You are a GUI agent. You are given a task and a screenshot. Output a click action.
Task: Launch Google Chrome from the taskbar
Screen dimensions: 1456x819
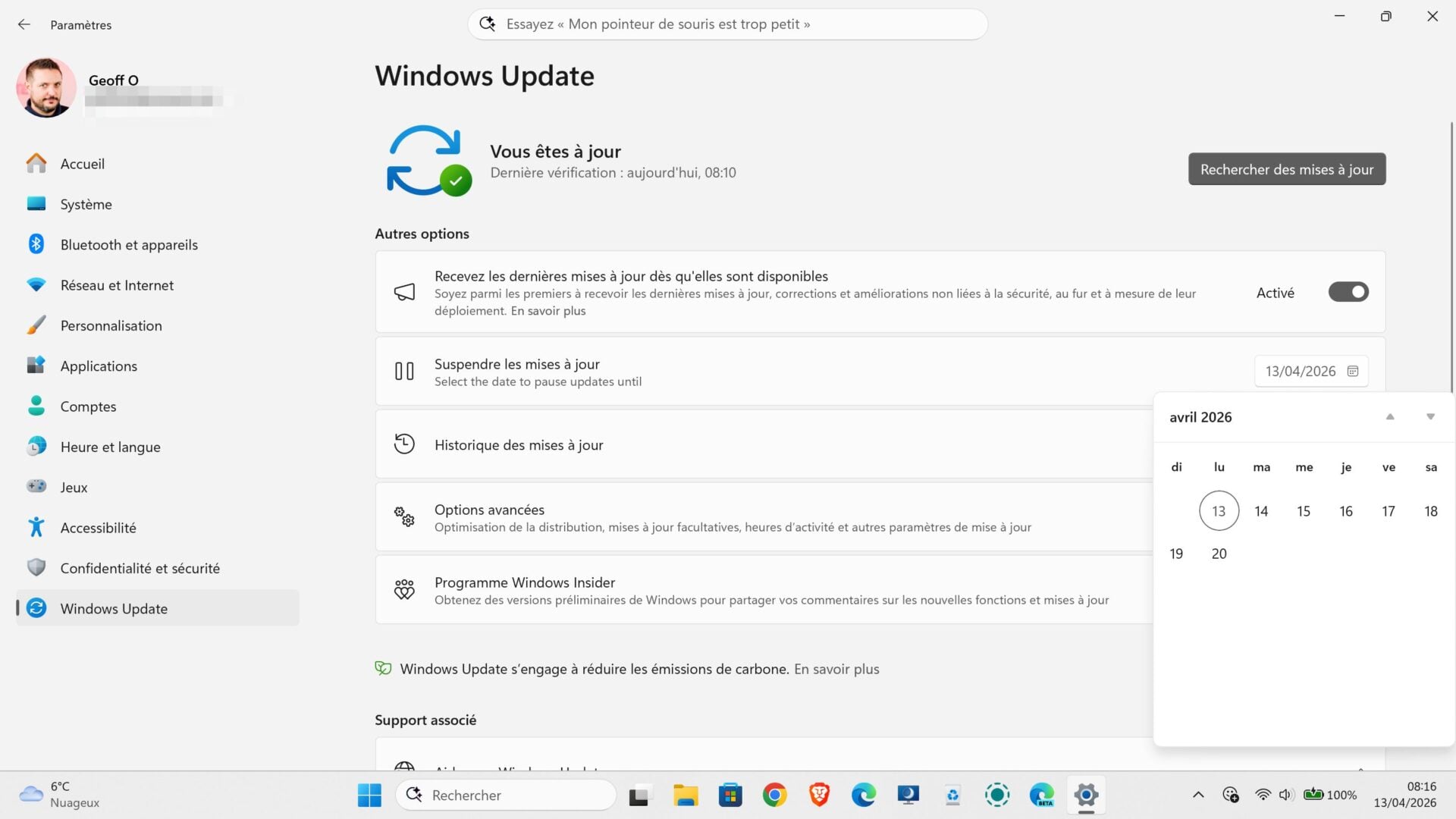(774, 795)
